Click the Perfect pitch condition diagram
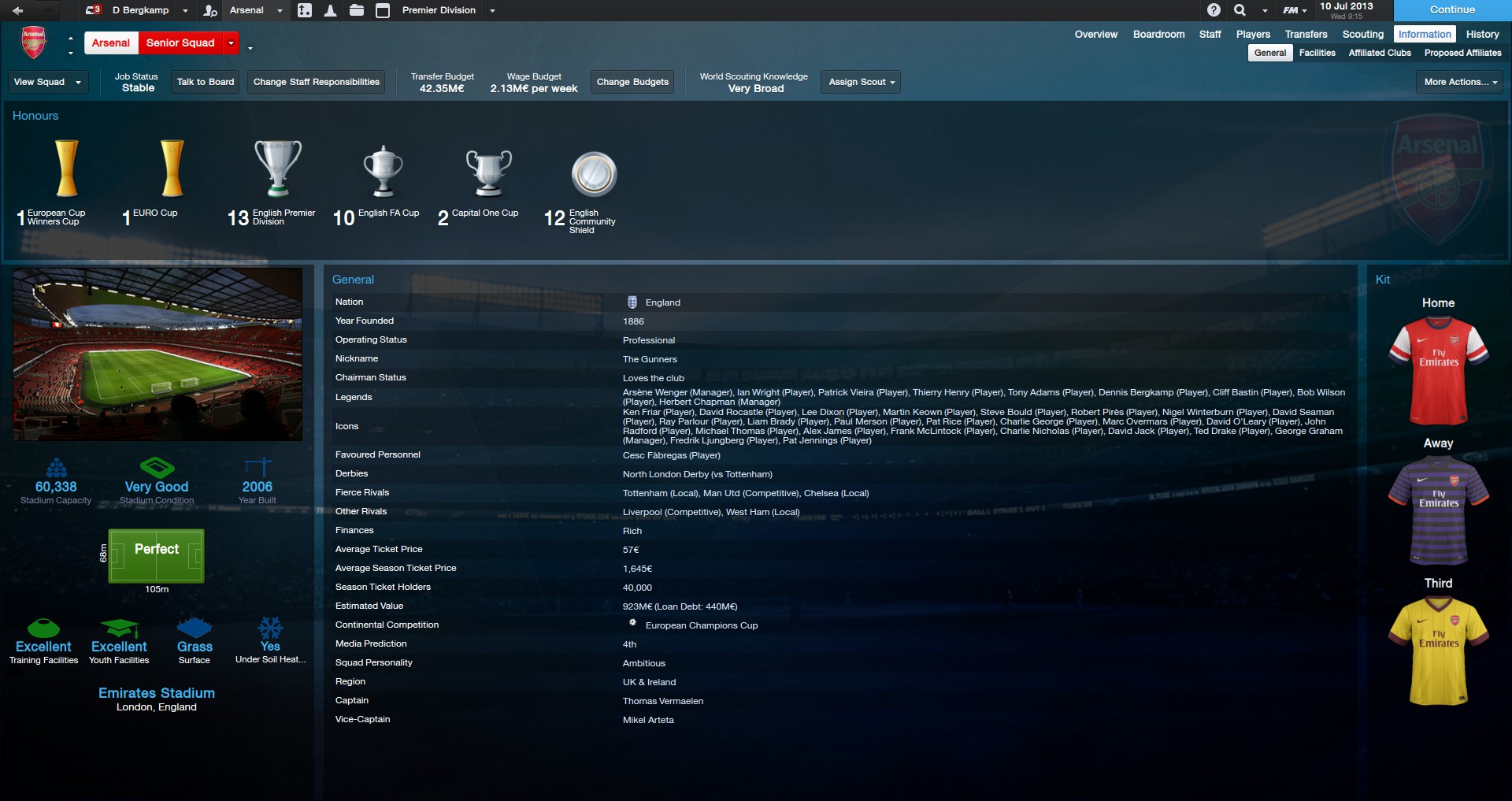 (x=156, y=556)
